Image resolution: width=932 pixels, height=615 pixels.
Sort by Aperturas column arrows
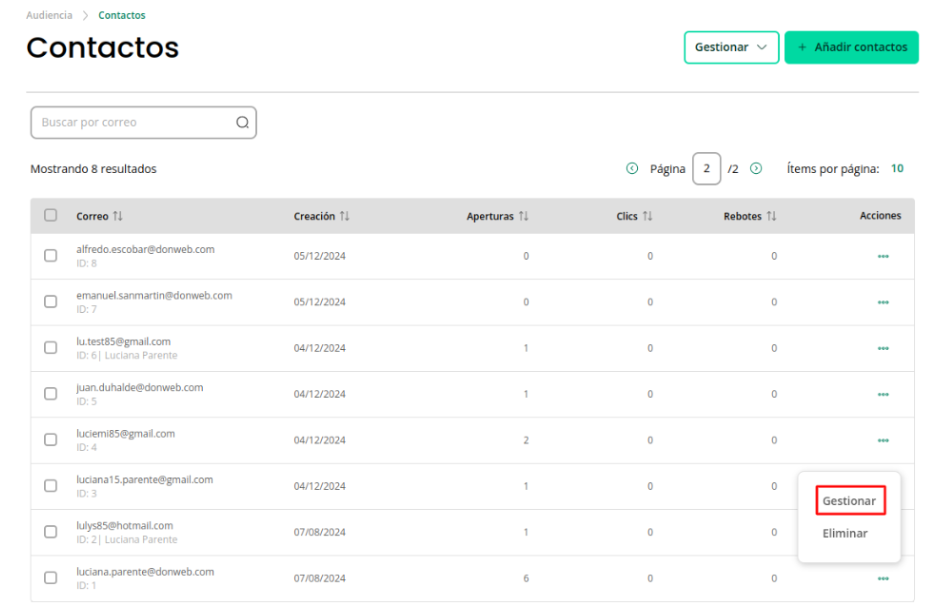click(523, 216)
